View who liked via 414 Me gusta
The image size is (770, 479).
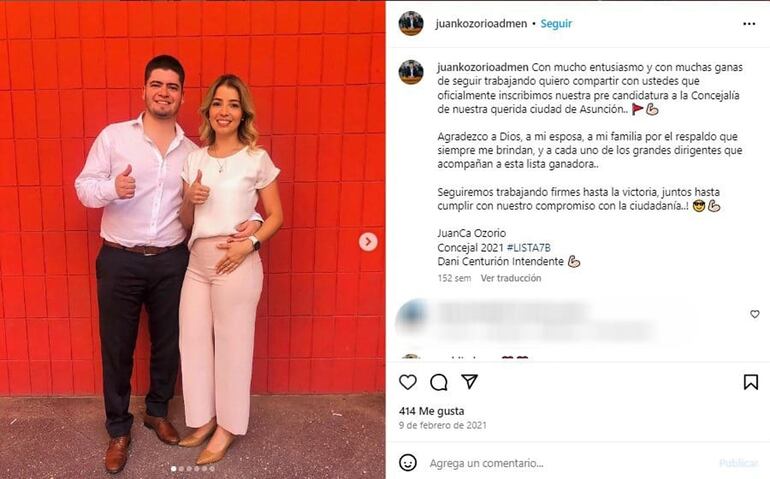[431, 411]
